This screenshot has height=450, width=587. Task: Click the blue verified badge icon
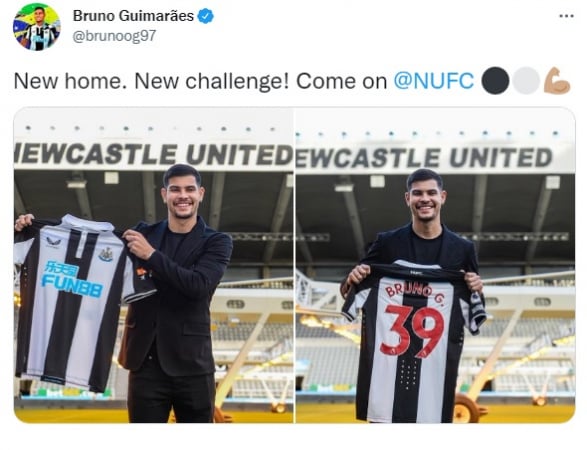pos(206,16)
